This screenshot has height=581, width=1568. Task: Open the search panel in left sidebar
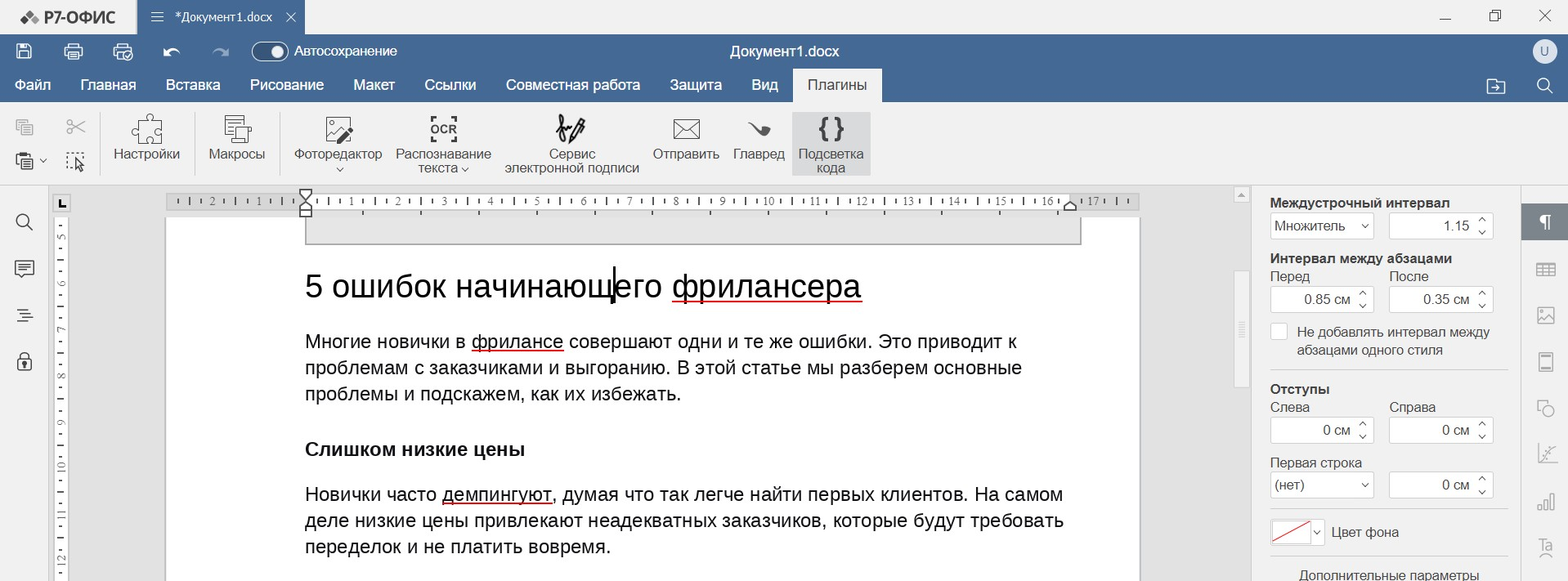click(x=25, y=222)
